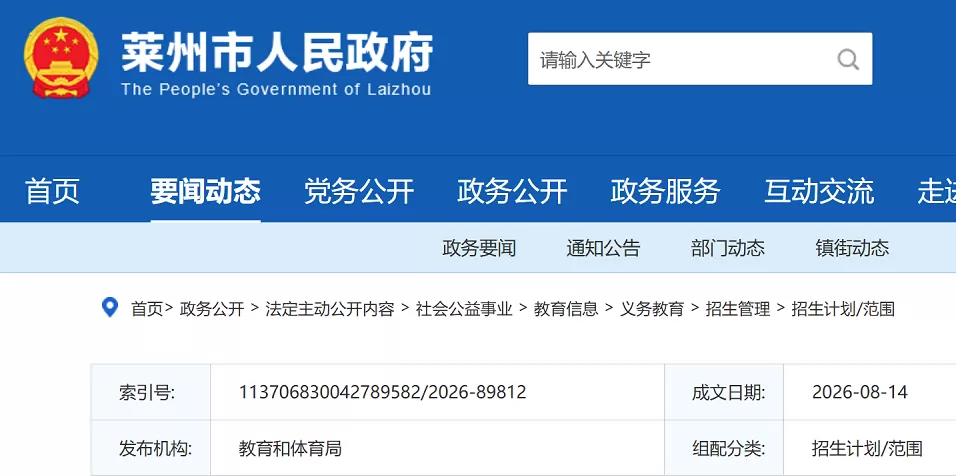Click breadcrumb 首页 link

click(147, 309)
